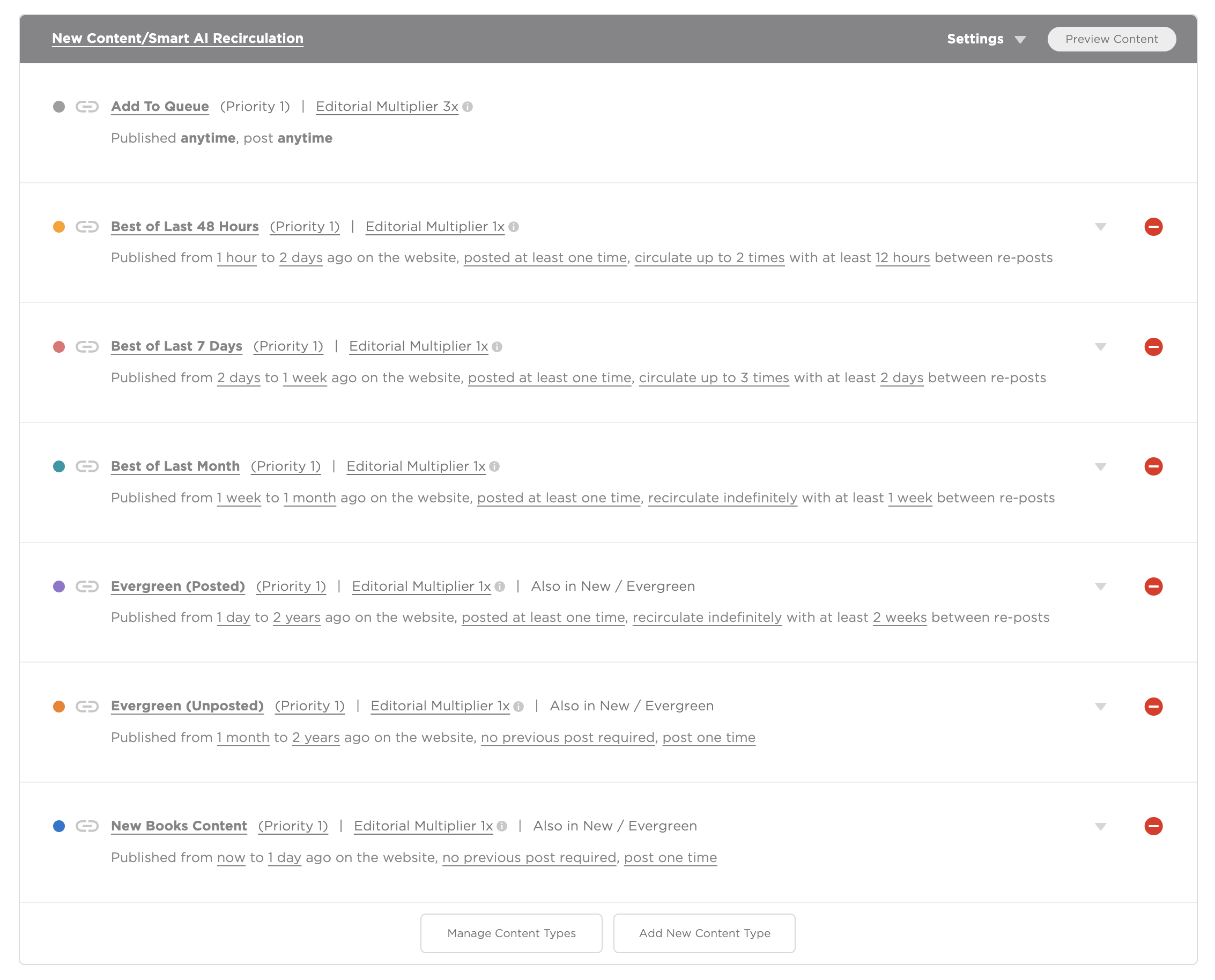Open the Evergreen (Posted) link

point(178,586)
